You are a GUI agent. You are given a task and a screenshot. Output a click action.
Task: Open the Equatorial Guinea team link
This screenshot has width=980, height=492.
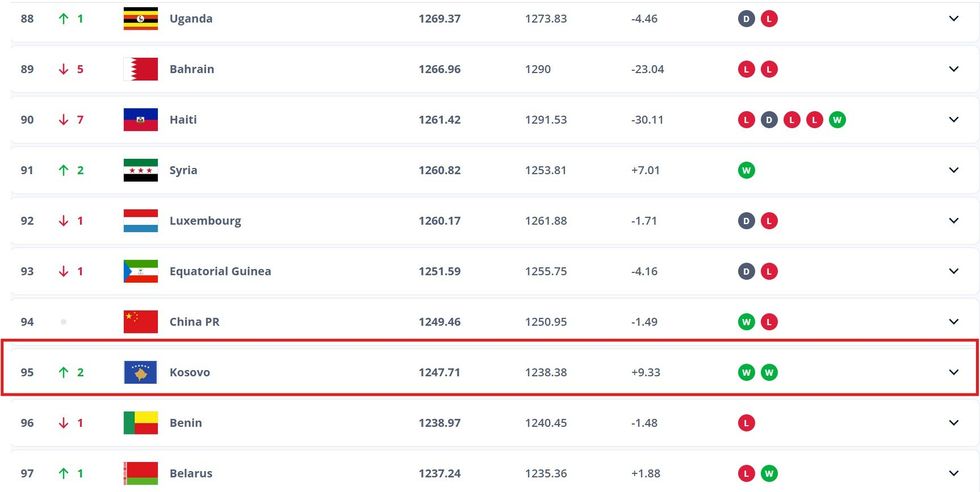coord(220,271)
